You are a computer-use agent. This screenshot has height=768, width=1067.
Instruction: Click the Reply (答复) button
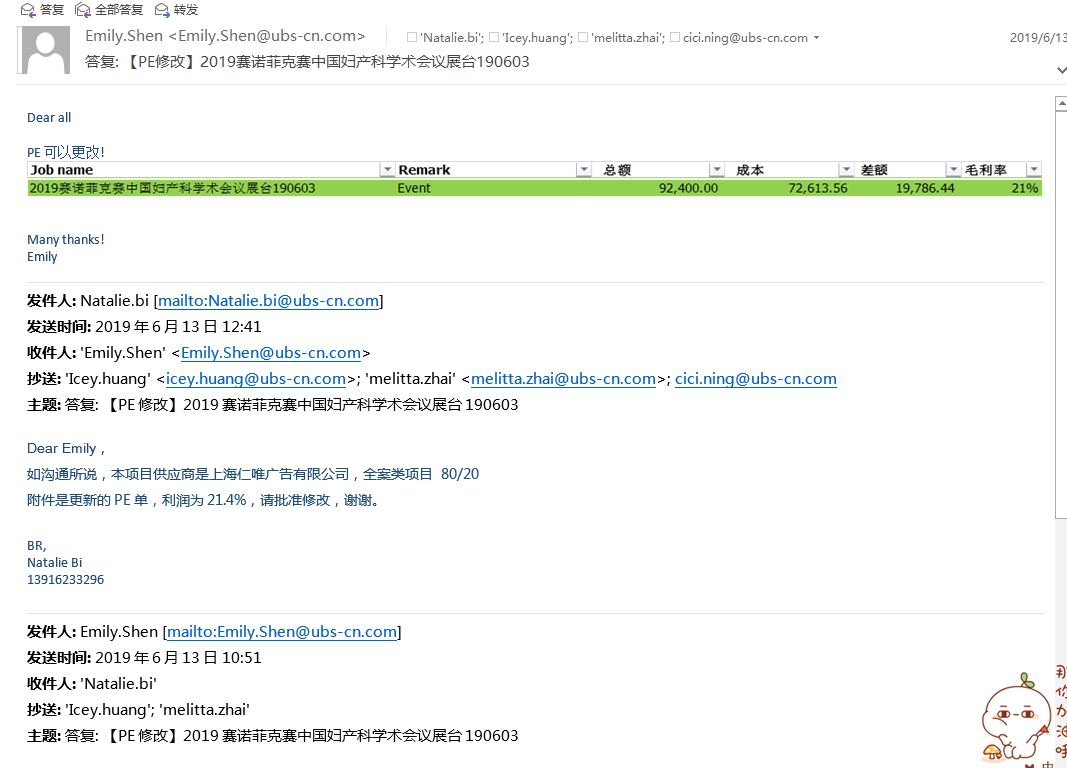(42, 10)
